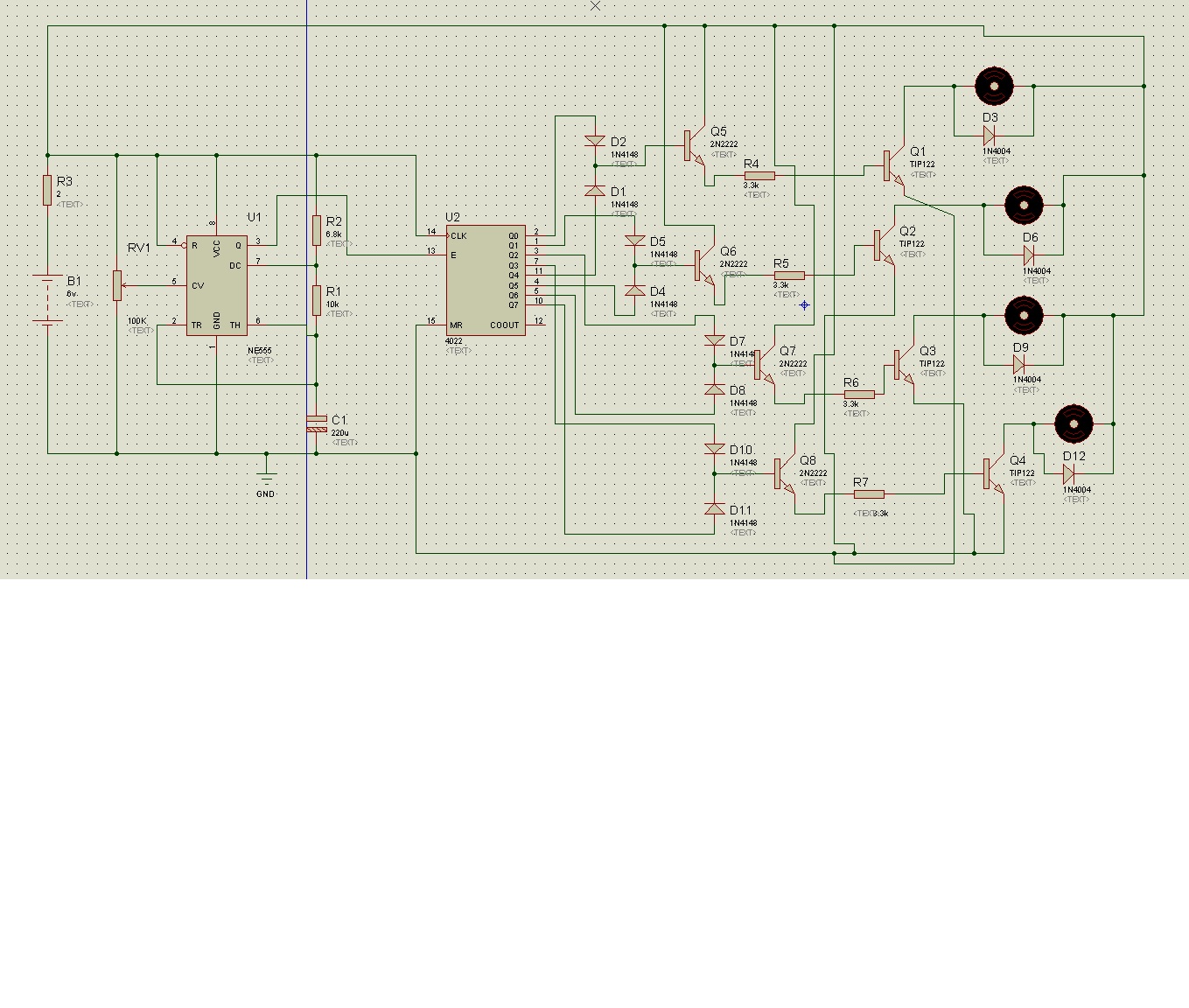The width and height of the screenshot is (1189, 1008).
Task: Select flyback diode D9 1N4004
Action: click(x=1018, y=364)
